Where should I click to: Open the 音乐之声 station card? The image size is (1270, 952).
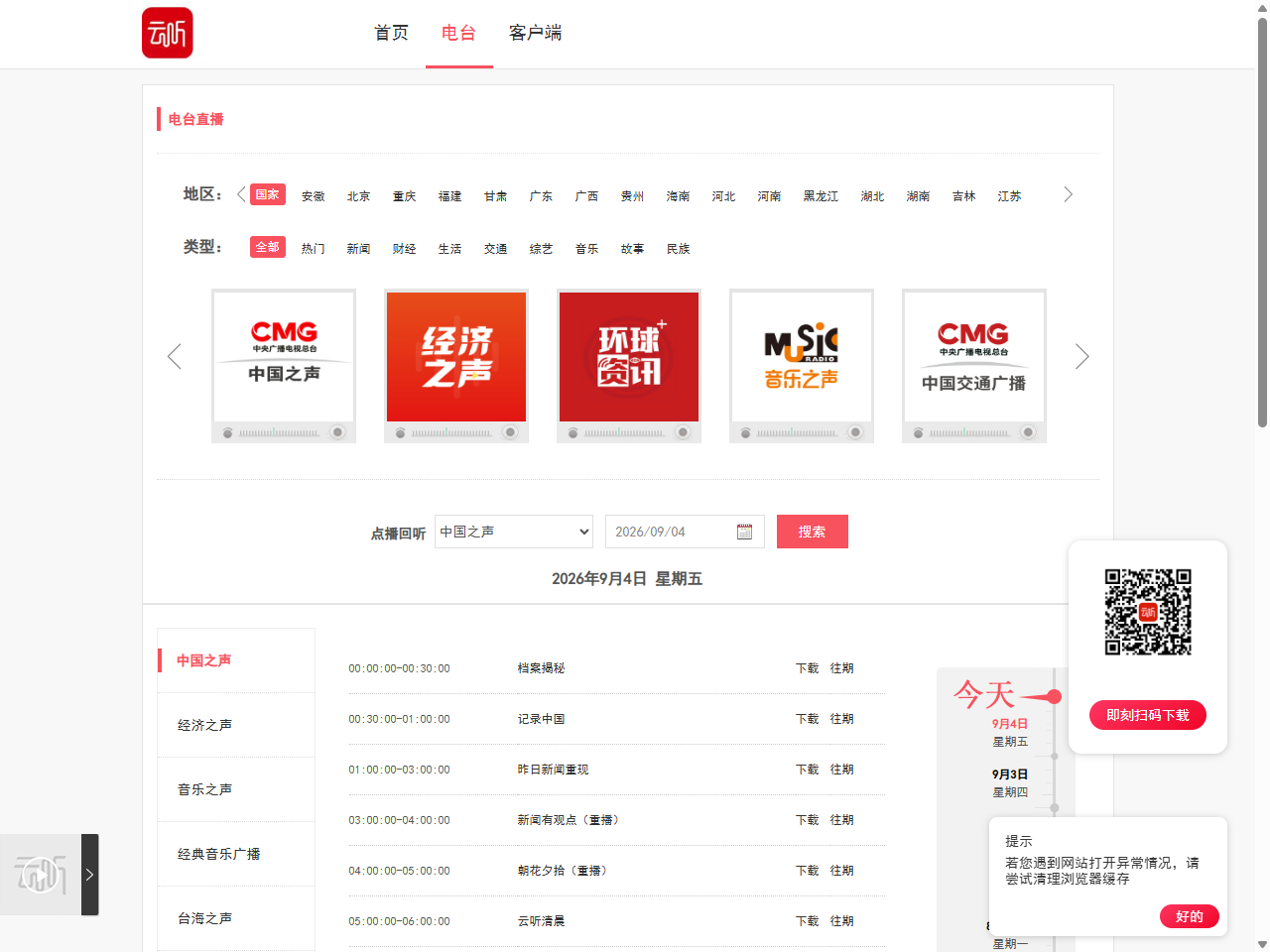pos(802,366)
